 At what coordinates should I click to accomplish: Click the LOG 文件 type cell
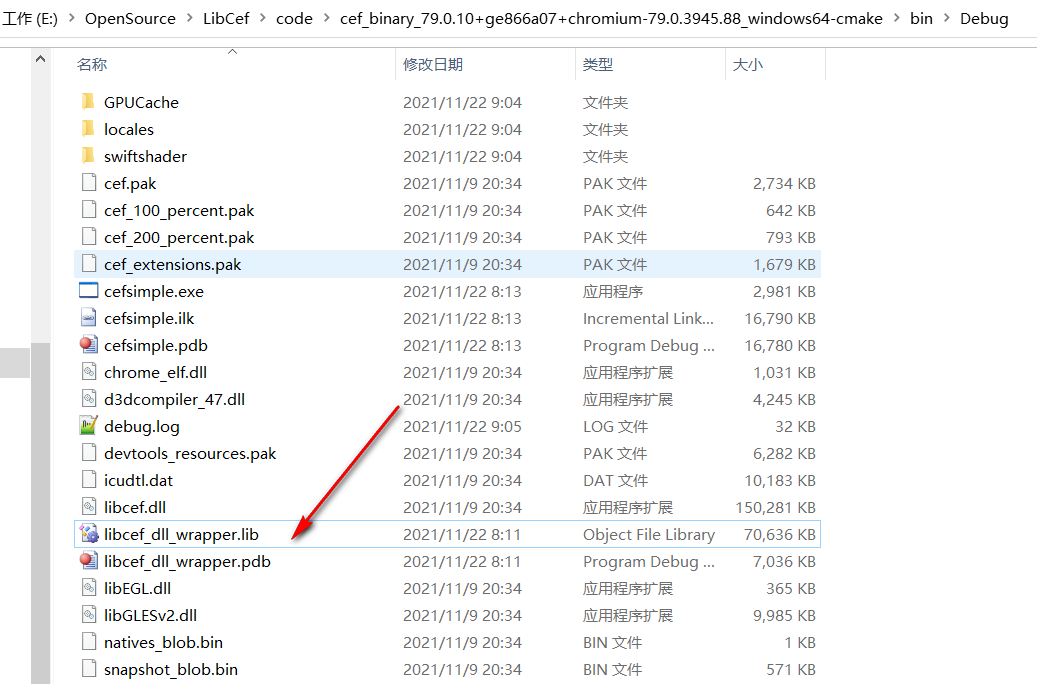coord(616,427)
